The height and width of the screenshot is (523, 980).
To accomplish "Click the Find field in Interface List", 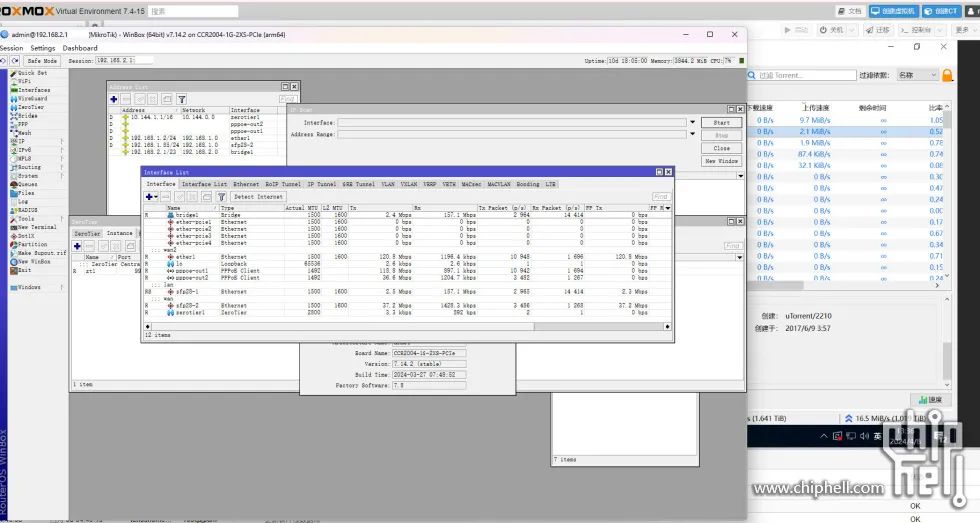I will (x=661, y=197).
